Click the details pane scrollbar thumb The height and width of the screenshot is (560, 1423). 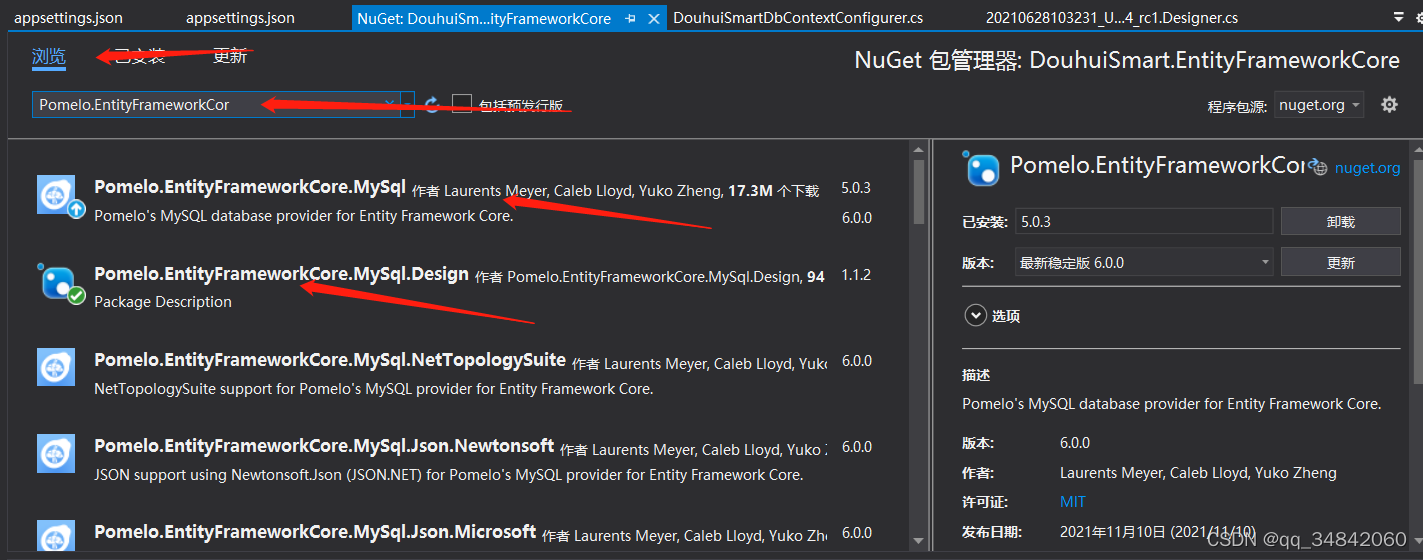pyautogui.click(x=1417, y=270)
